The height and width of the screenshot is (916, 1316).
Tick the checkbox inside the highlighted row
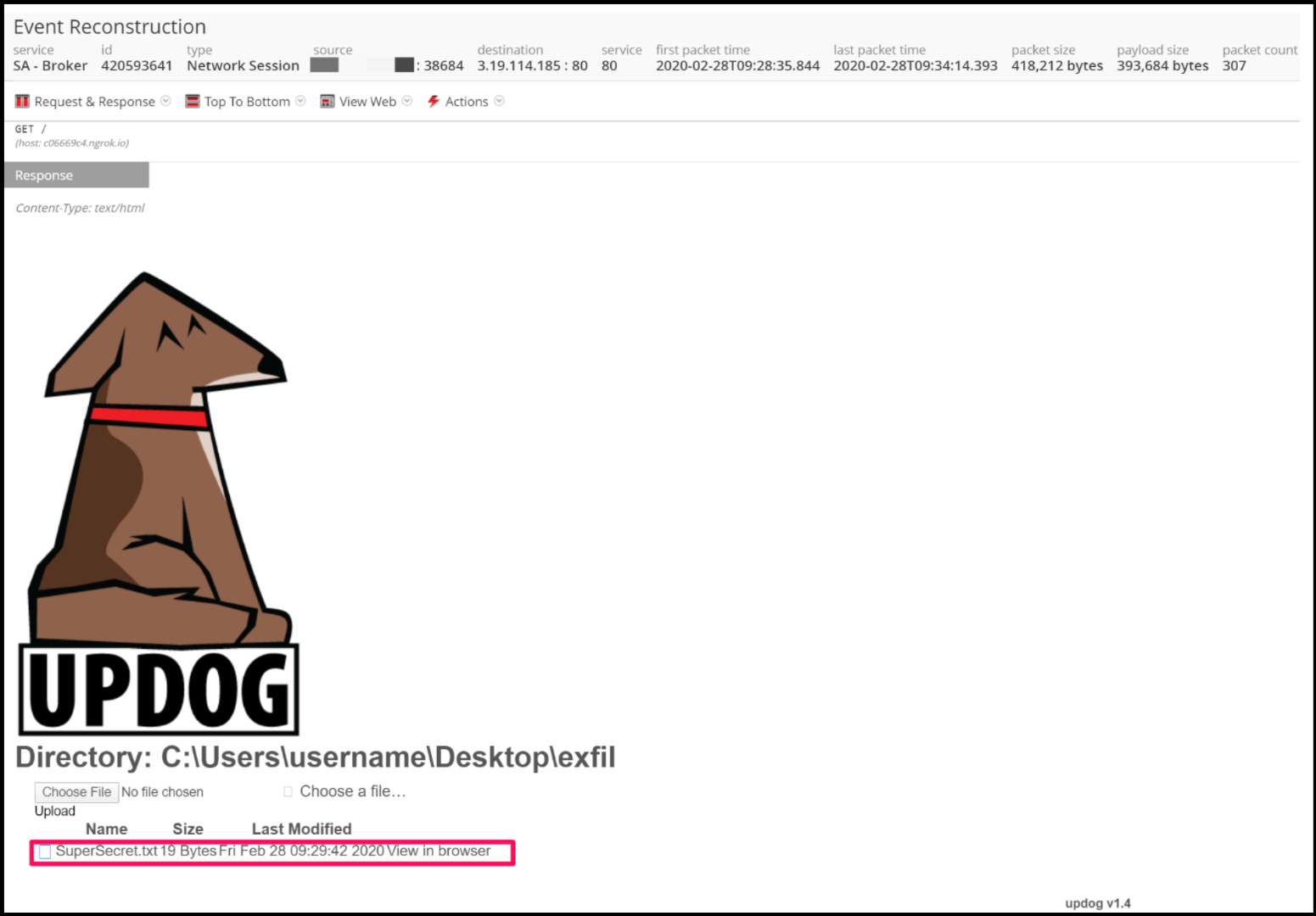tap(44, 852)
